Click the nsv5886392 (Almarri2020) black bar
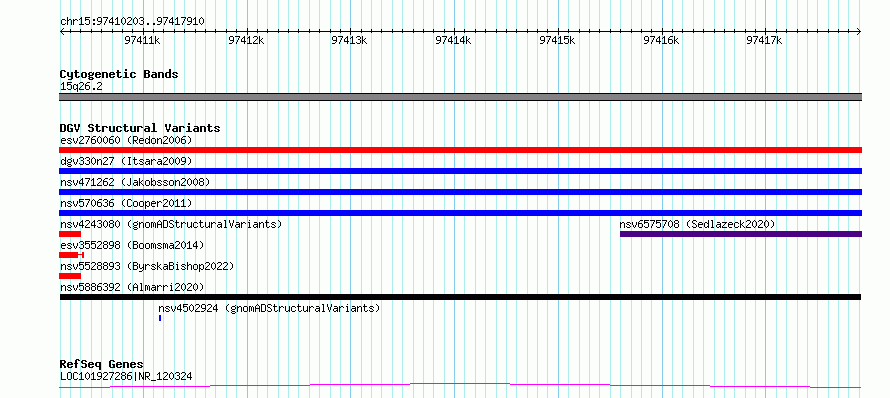 pos(460,297)
